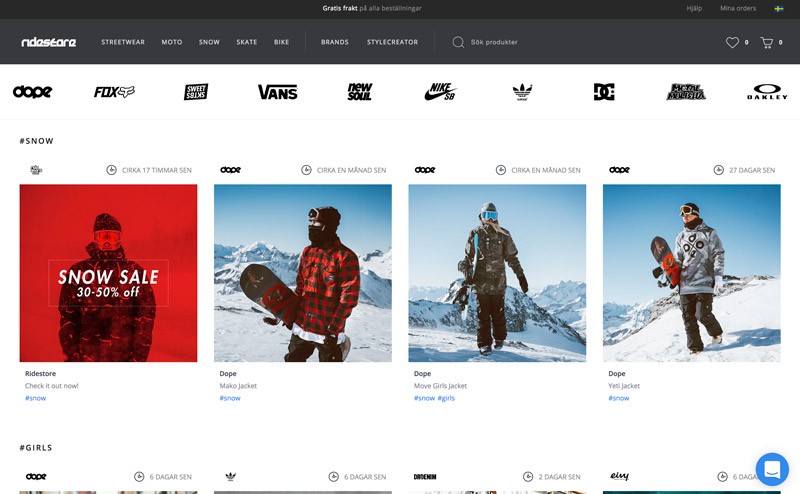
Task: Open the Mako Jacket title link
Action: (238, 386)
